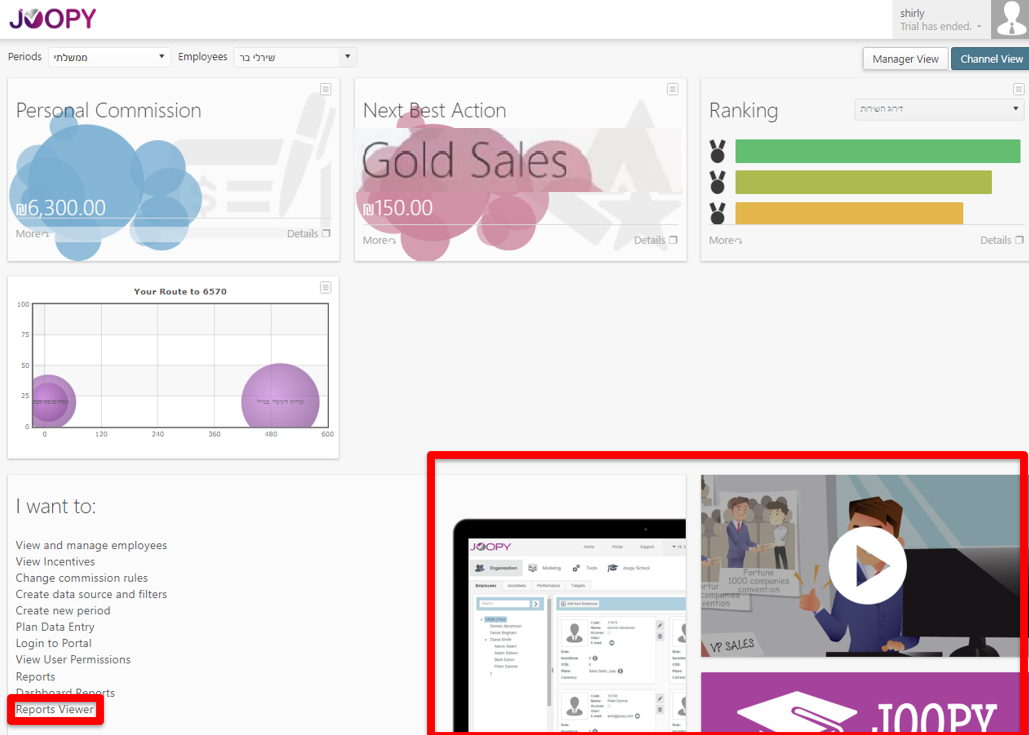Click large purple bubble in route chart
The height and width of the screenshot is (735, 1029).
pos(280,396)
